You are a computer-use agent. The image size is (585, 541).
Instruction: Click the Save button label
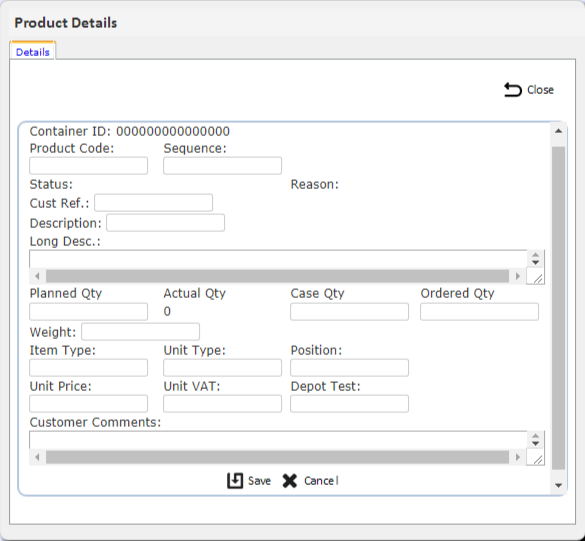pyautogui.click(x=259, y=481)
